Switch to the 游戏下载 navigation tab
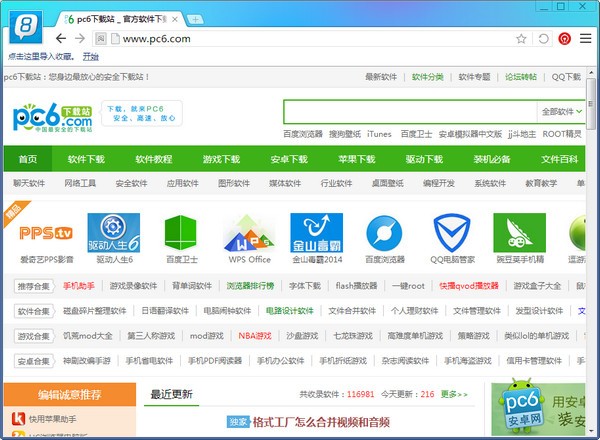 [x=221, y=159]
